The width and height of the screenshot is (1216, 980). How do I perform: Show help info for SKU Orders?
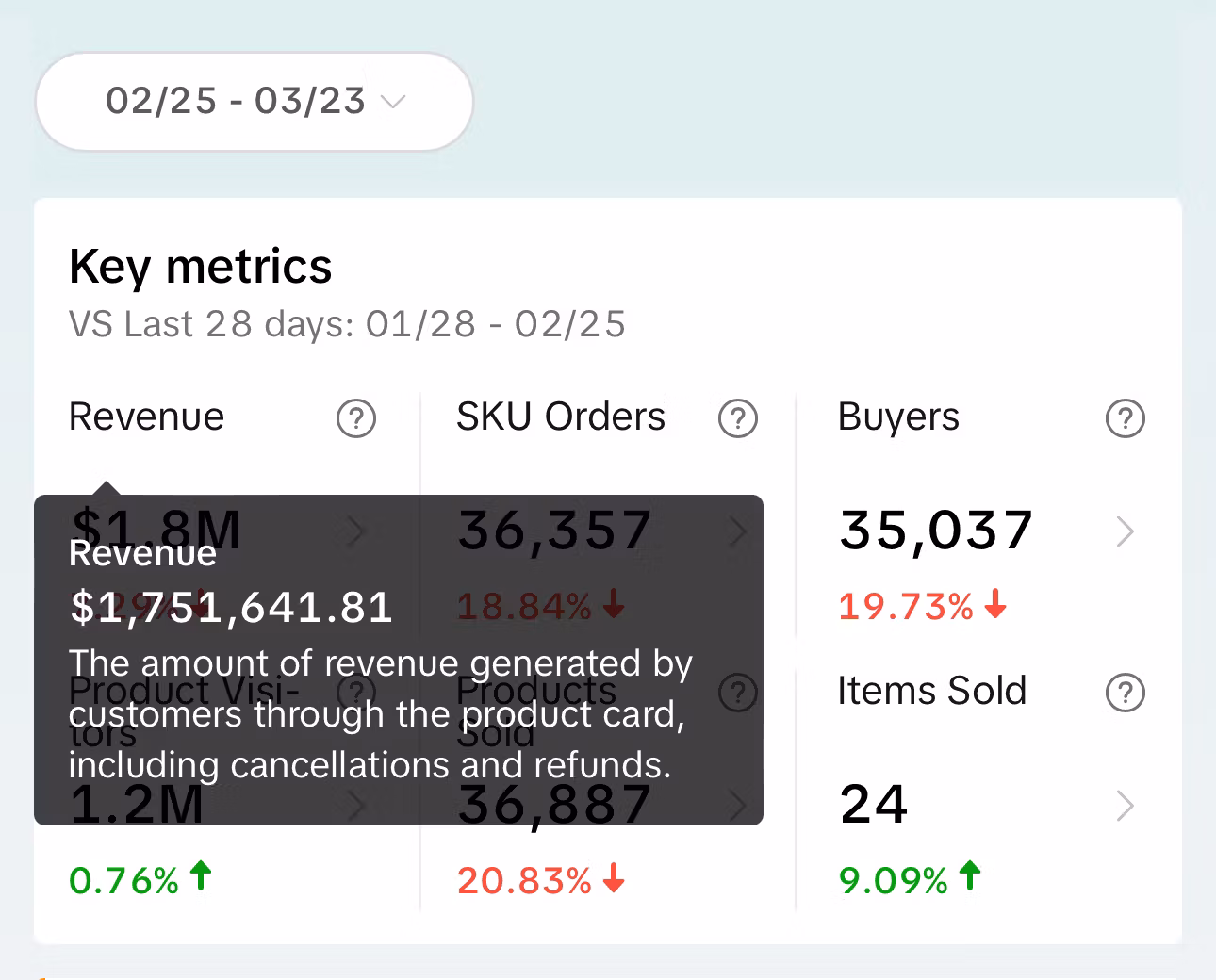point(738,418)
